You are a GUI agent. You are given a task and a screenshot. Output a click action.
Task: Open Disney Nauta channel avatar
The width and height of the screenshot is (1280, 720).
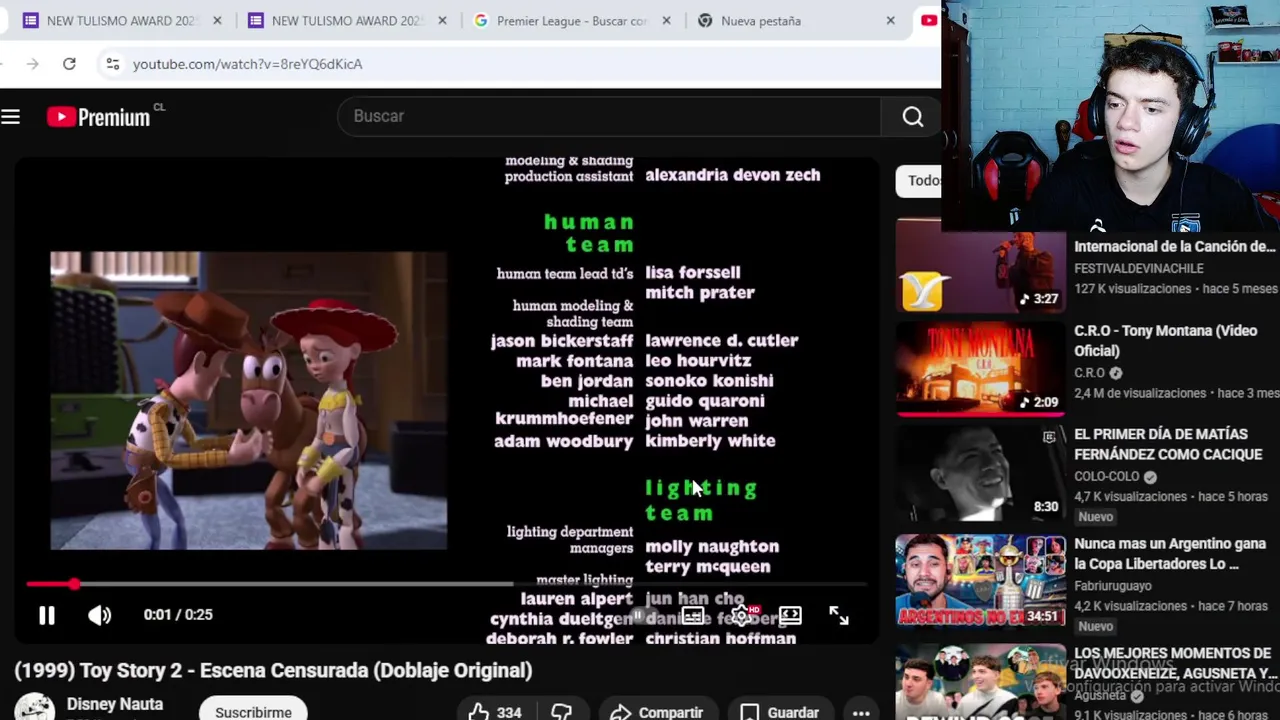[x=34, y=708]
